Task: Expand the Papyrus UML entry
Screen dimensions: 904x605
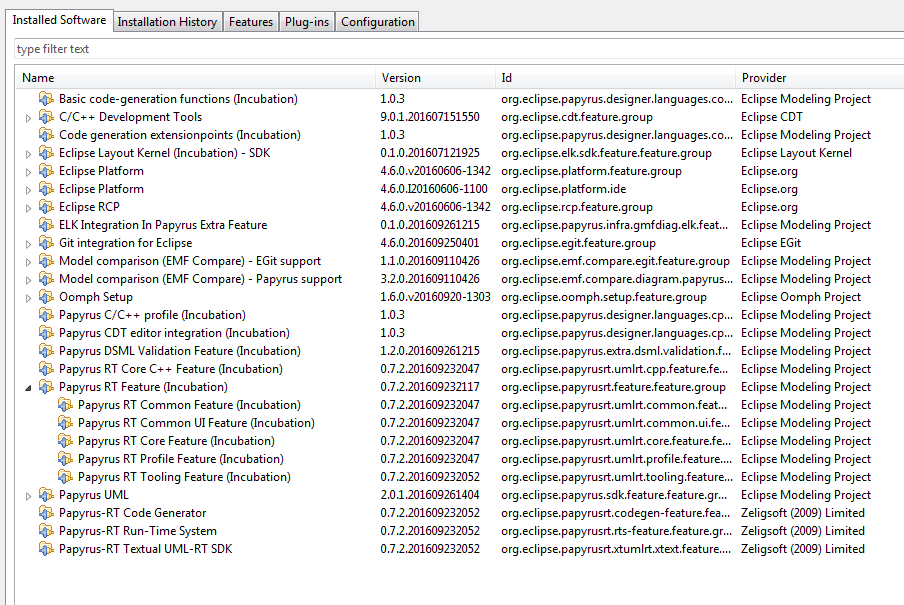Action: coord(28,496)
